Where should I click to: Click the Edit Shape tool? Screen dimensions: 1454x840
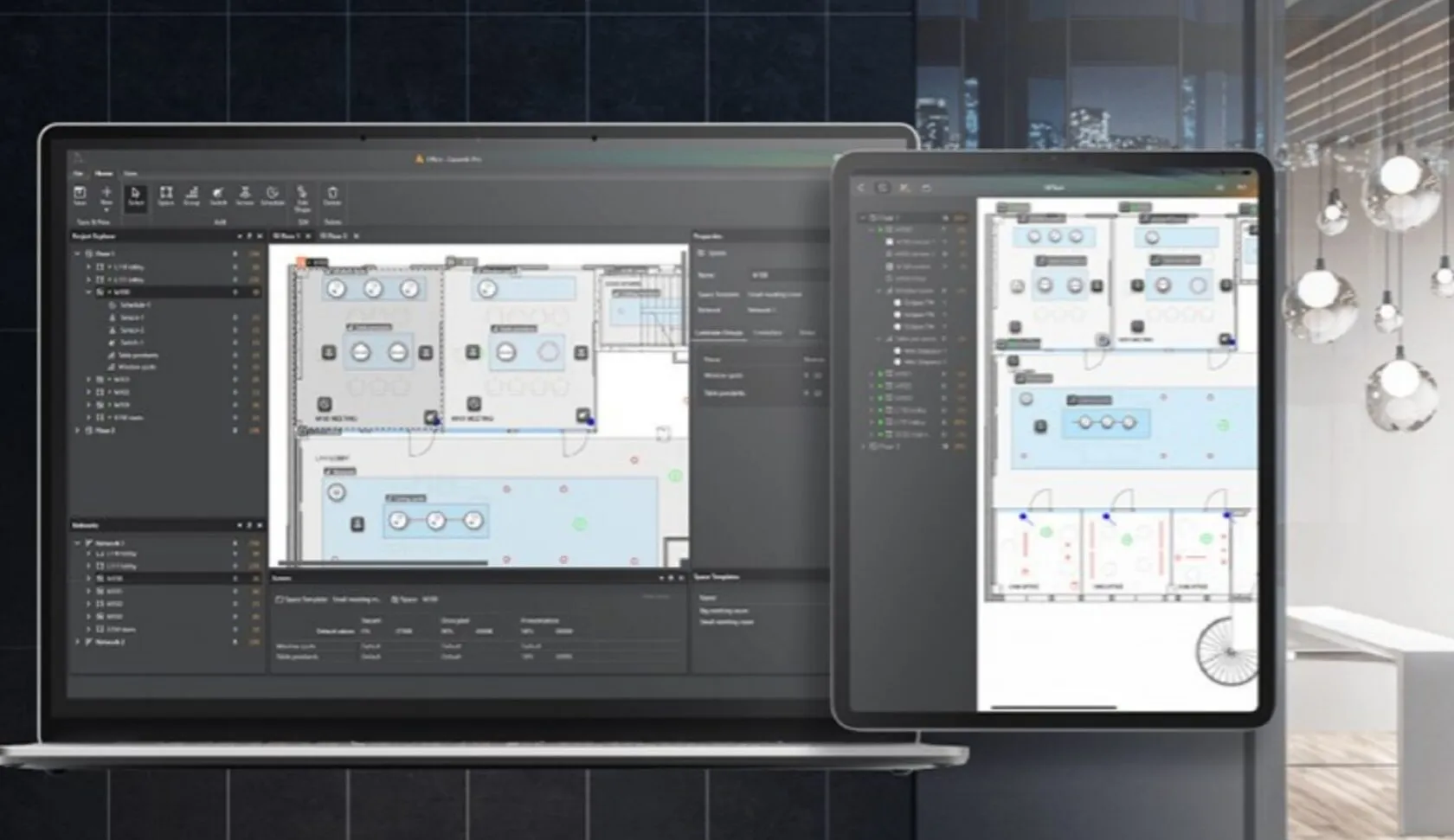(302, 197)
